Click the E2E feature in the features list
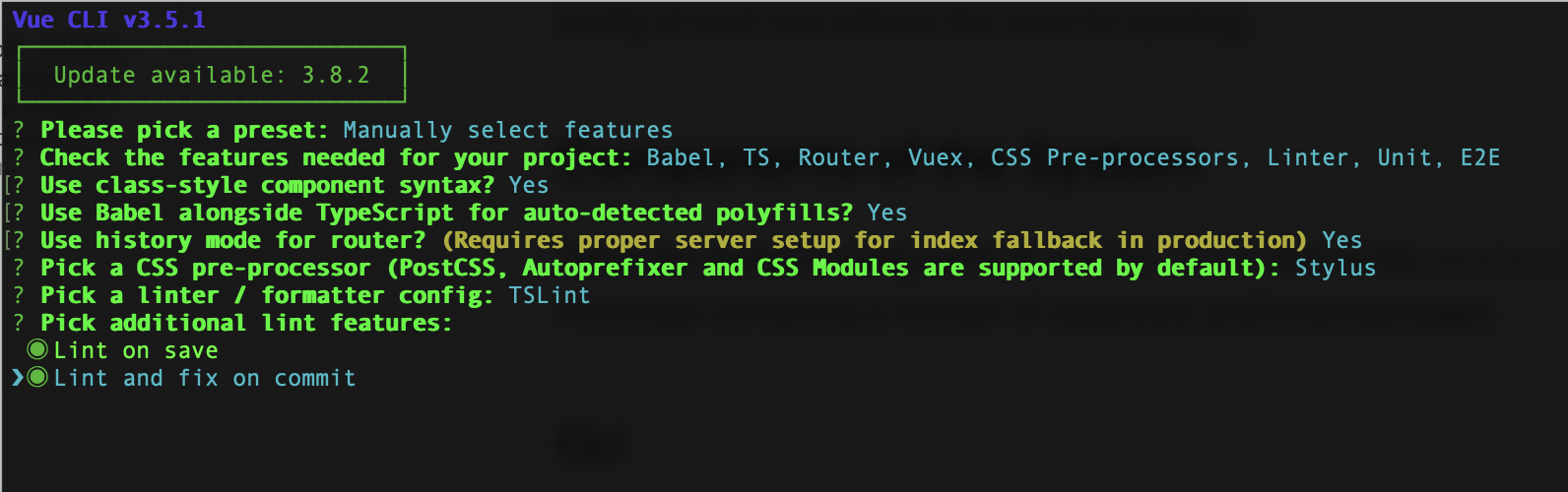The width and height of the screenshot is (1568, 492). 1479,157
